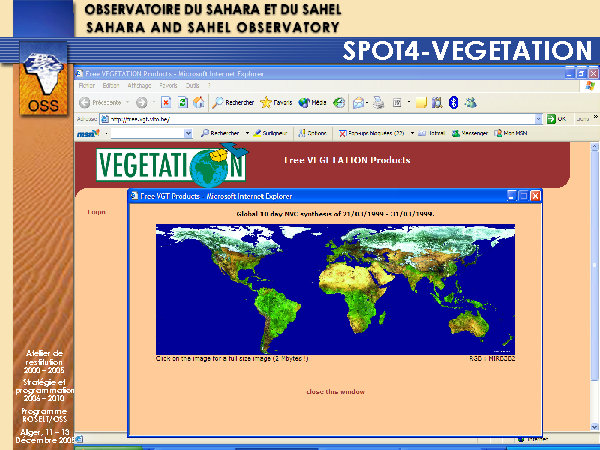Open the History icon next to Média
The image size is (600, 450).
(x=339, y=103)
